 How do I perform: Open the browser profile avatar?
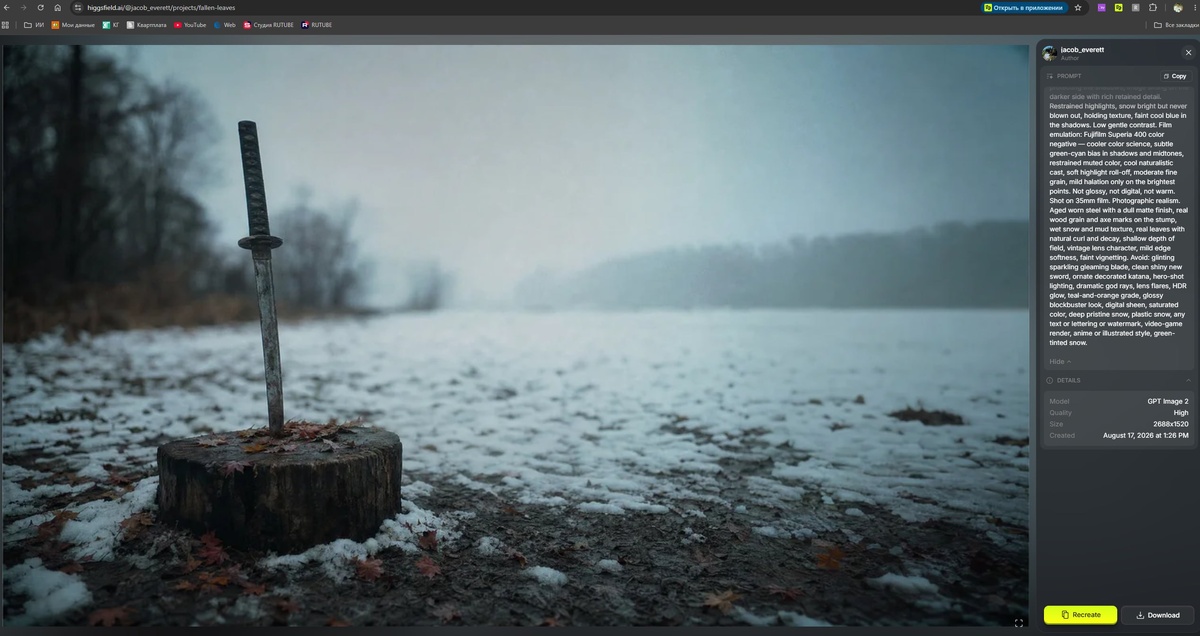1178,7
